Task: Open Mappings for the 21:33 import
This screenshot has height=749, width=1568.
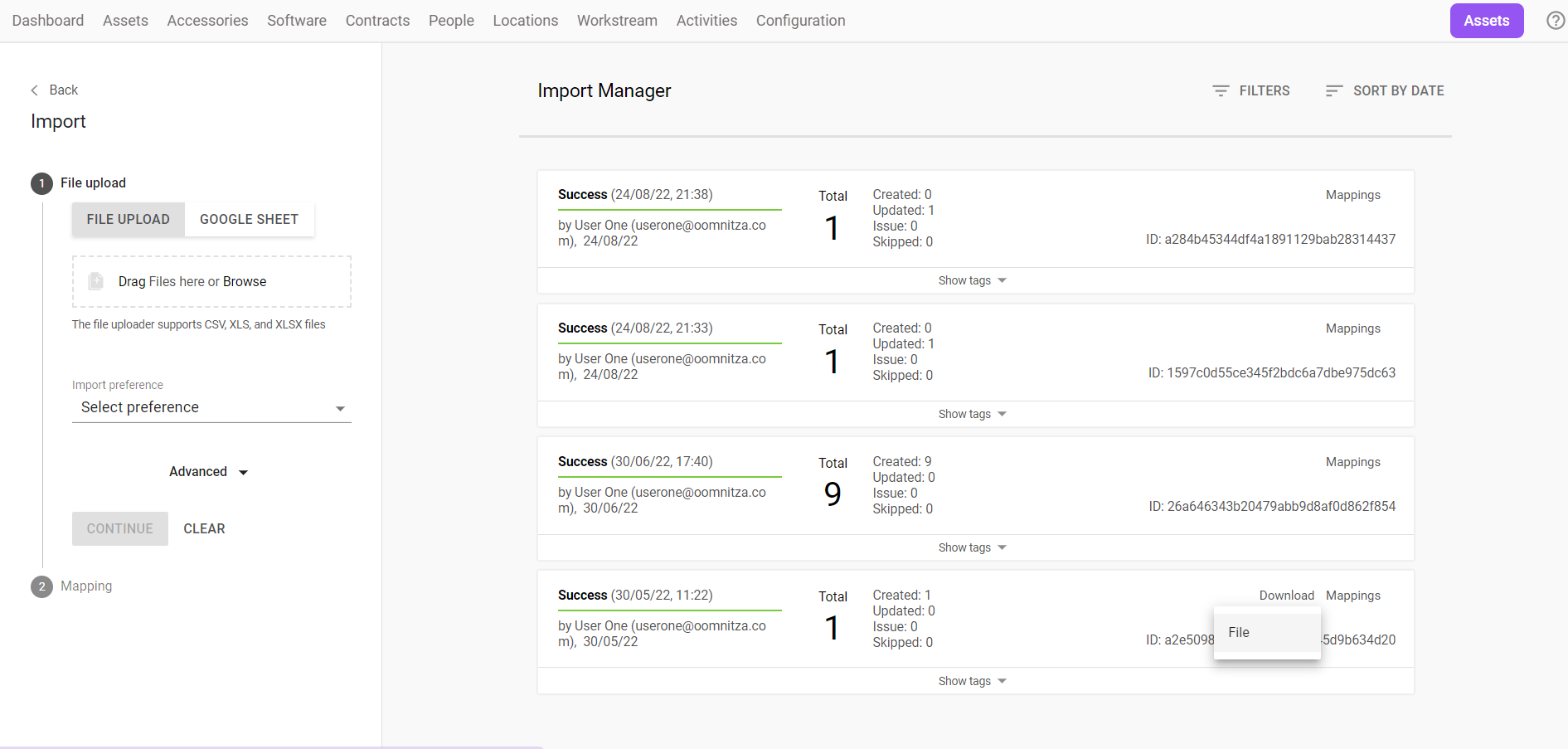Action: pos(1352,329)
